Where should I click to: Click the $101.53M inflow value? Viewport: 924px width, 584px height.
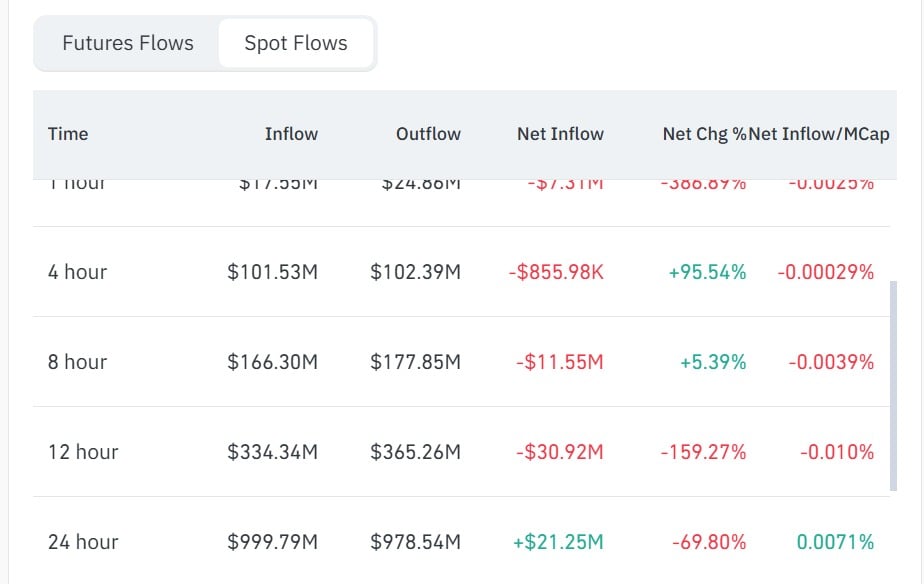tap(272, 272)
